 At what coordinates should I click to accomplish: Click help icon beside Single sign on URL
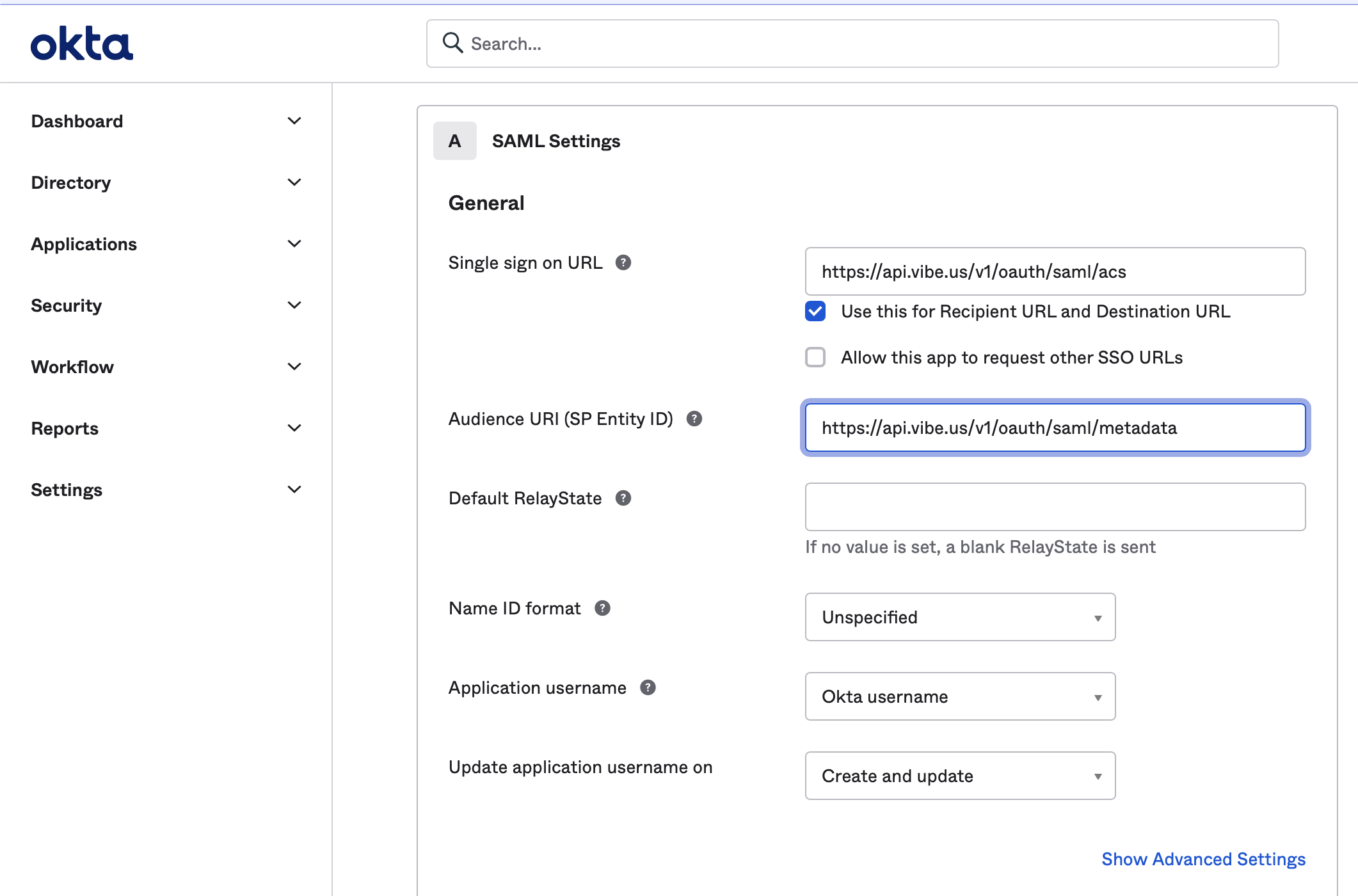(x=623, y=262)
